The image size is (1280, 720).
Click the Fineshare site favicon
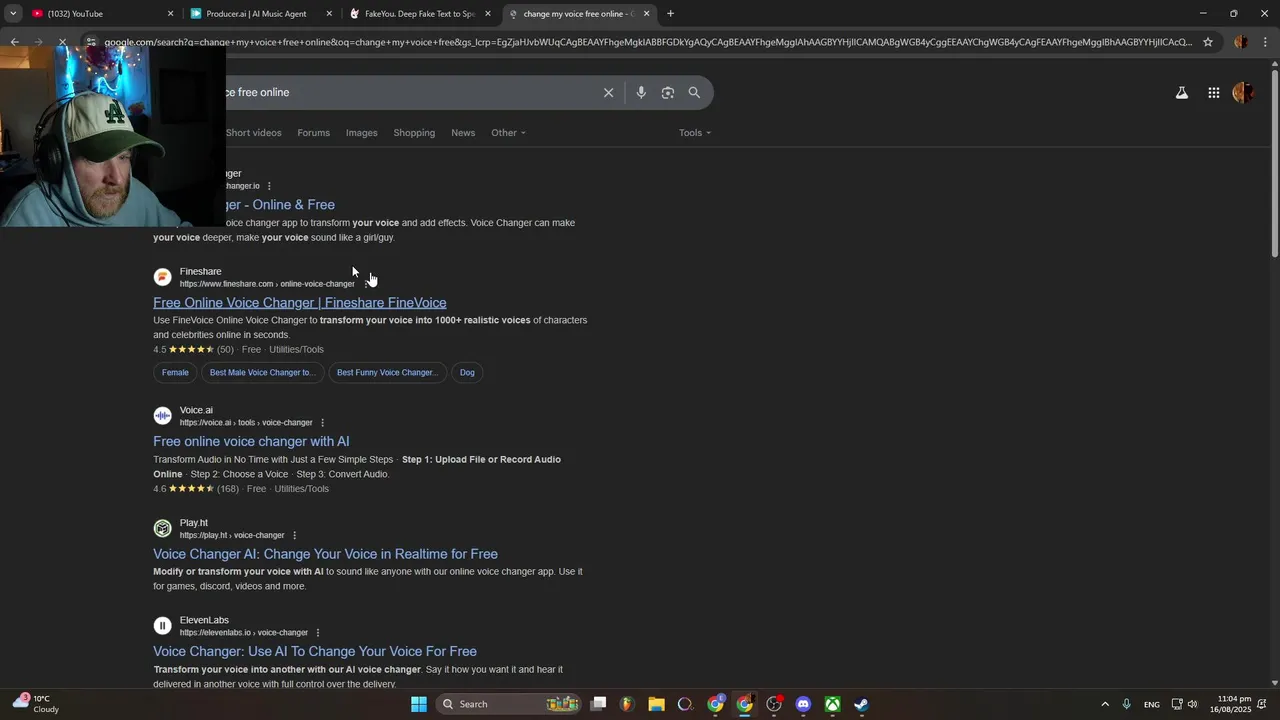162,277
